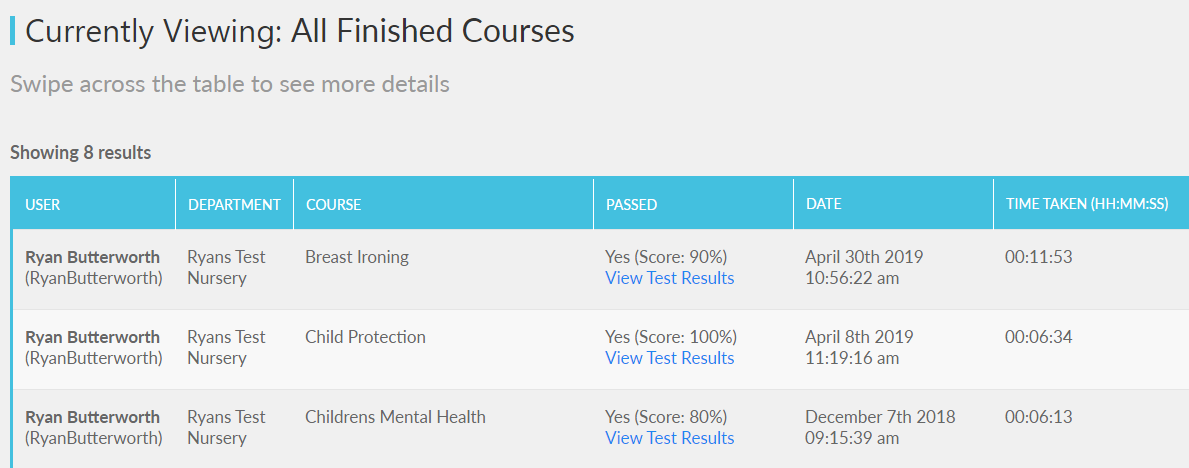Click the DEPARTMENT column header
This screenshot has height=468, width=1189.
click(x=234, y=204)
